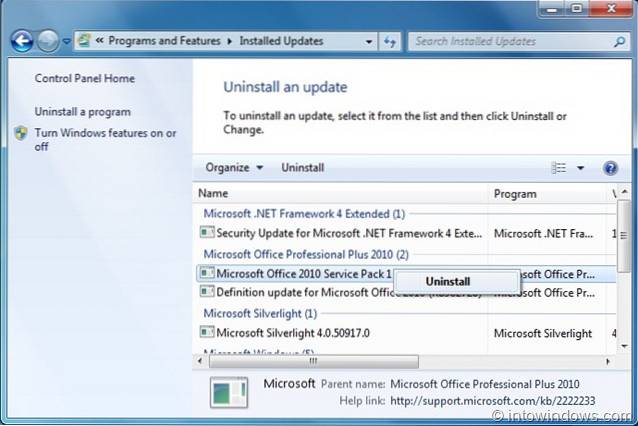
Task: Click the Microsoft Silverlight 4.0.50917.0 update icon
Action: [206, 333]
